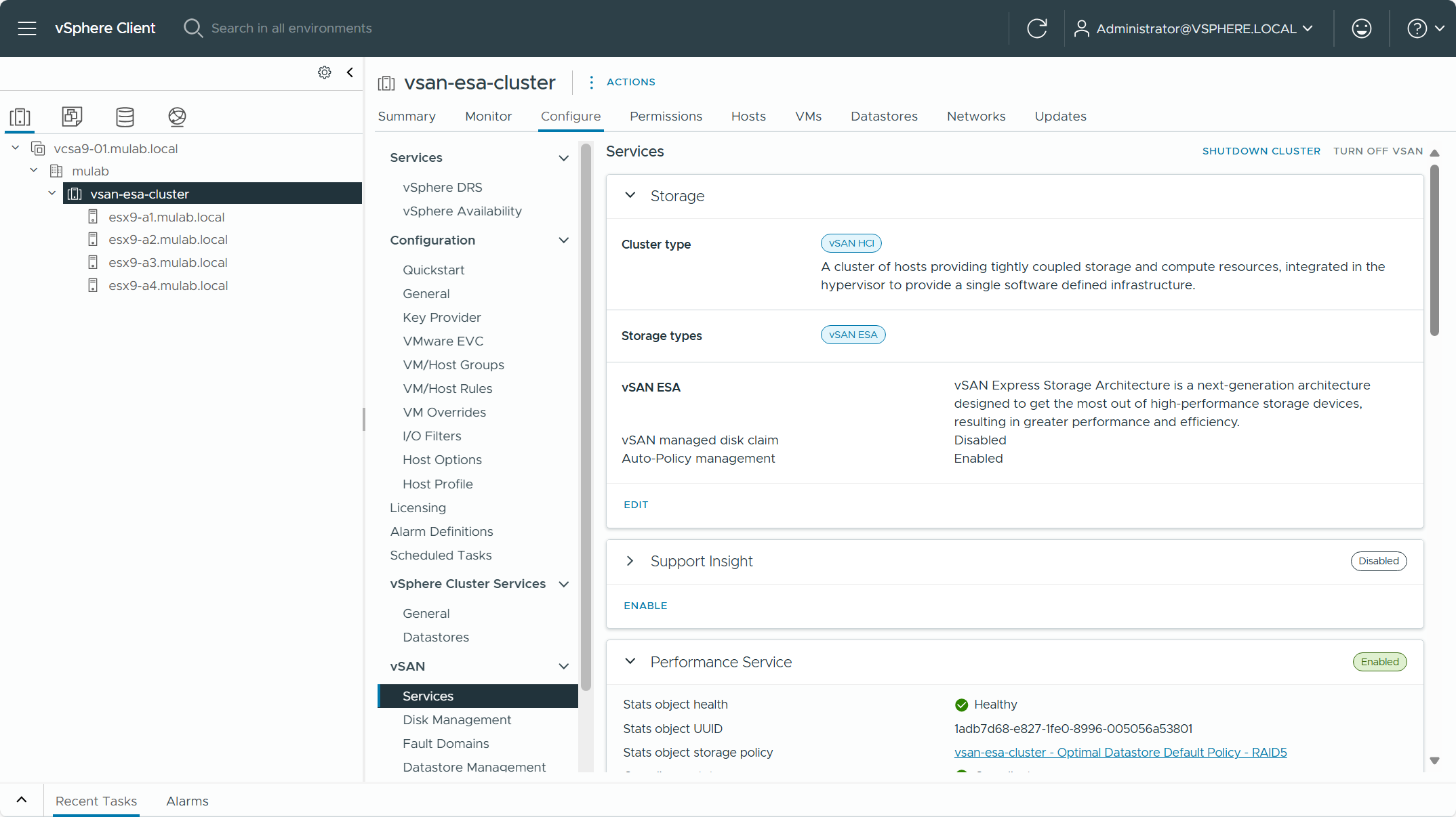Click ENABLE under Support Insight
Viewport: 1456px width, 817px height.
click(645, 606)
